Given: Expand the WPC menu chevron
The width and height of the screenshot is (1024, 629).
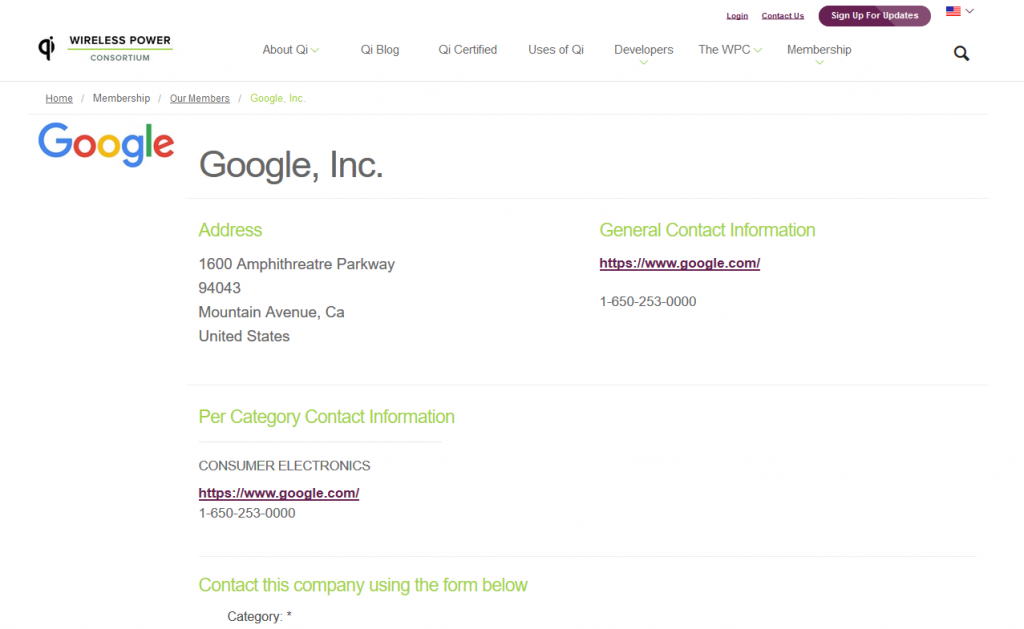Looking at the screenshot, I should pyautogui.click(x=758, y=50).
